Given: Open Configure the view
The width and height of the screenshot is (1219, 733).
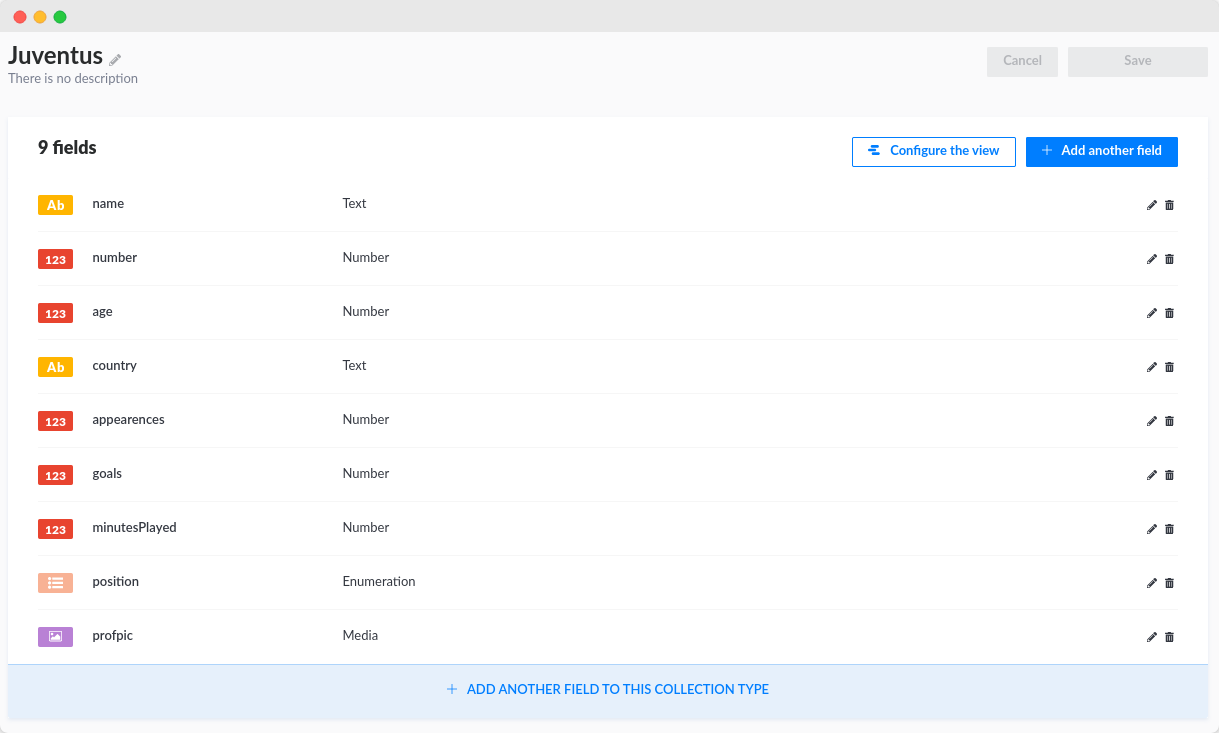Looking at the screenshot, I should pos(934,151).
